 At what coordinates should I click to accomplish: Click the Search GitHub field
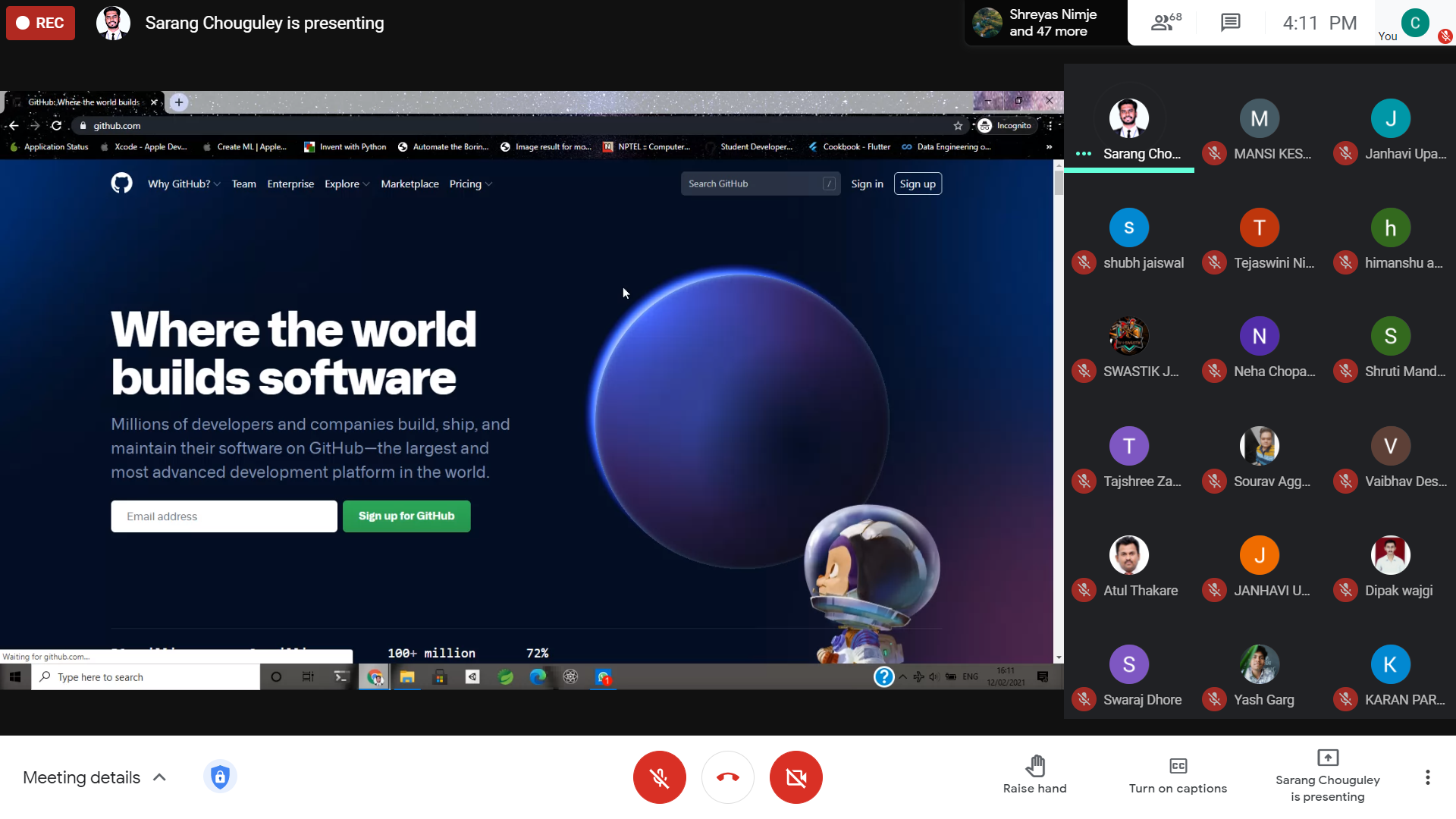tap(760, 184)
